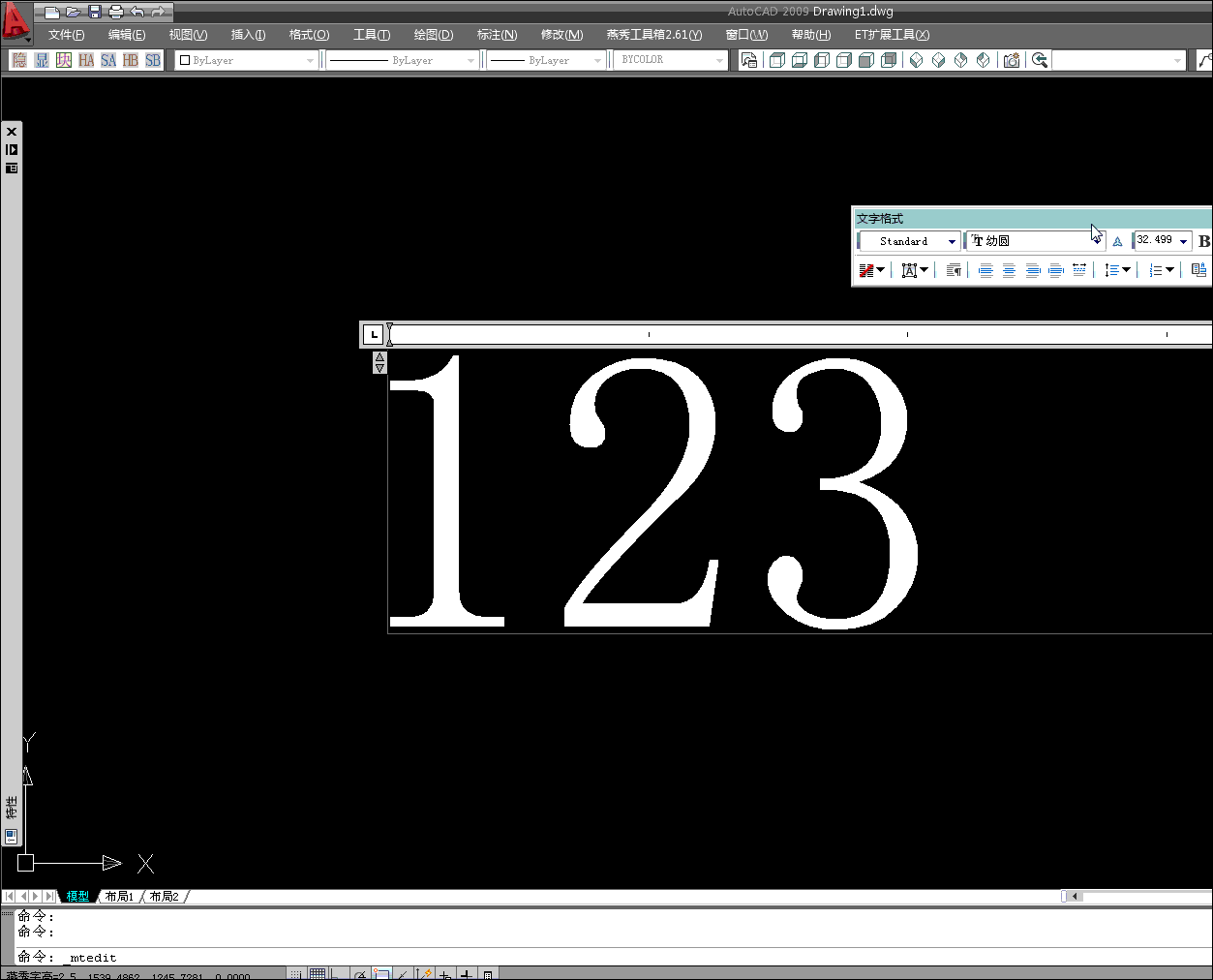Click the SW Isometric view cube icon
Screen dimensions: 1213x980
tap(916, 59)
